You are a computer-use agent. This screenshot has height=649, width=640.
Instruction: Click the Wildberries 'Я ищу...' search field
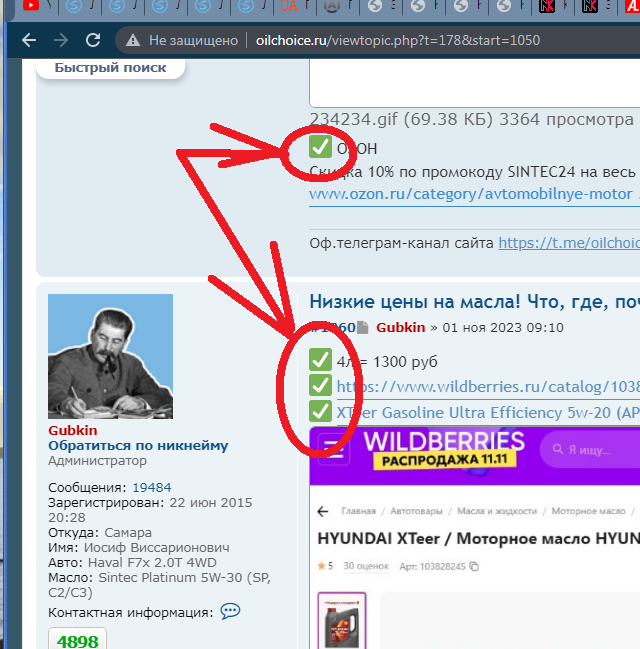pyautogui.click(x=590, y=449)
